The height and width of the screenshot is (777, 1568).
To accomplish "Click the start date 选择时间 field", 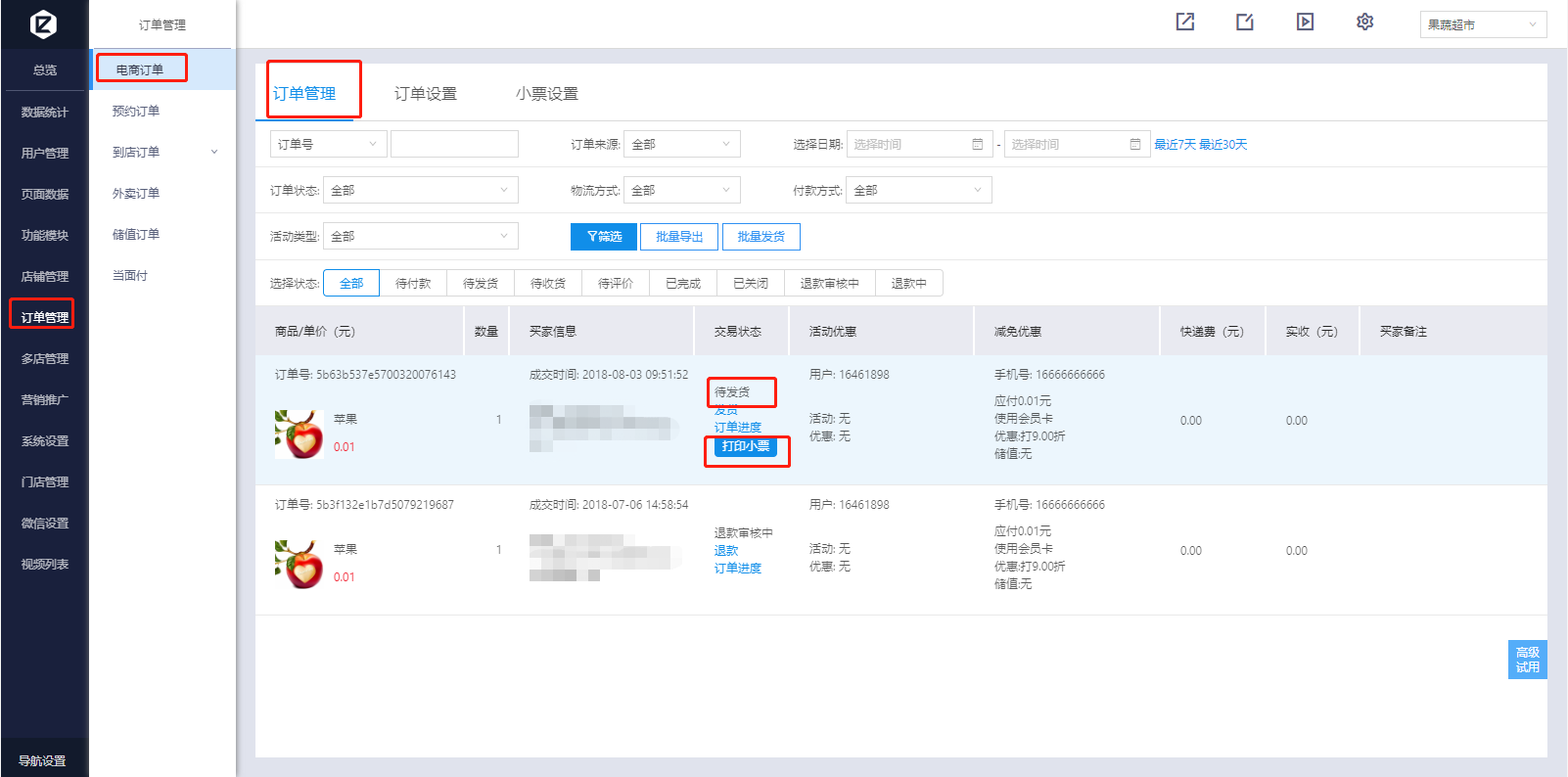I will 919,144.
